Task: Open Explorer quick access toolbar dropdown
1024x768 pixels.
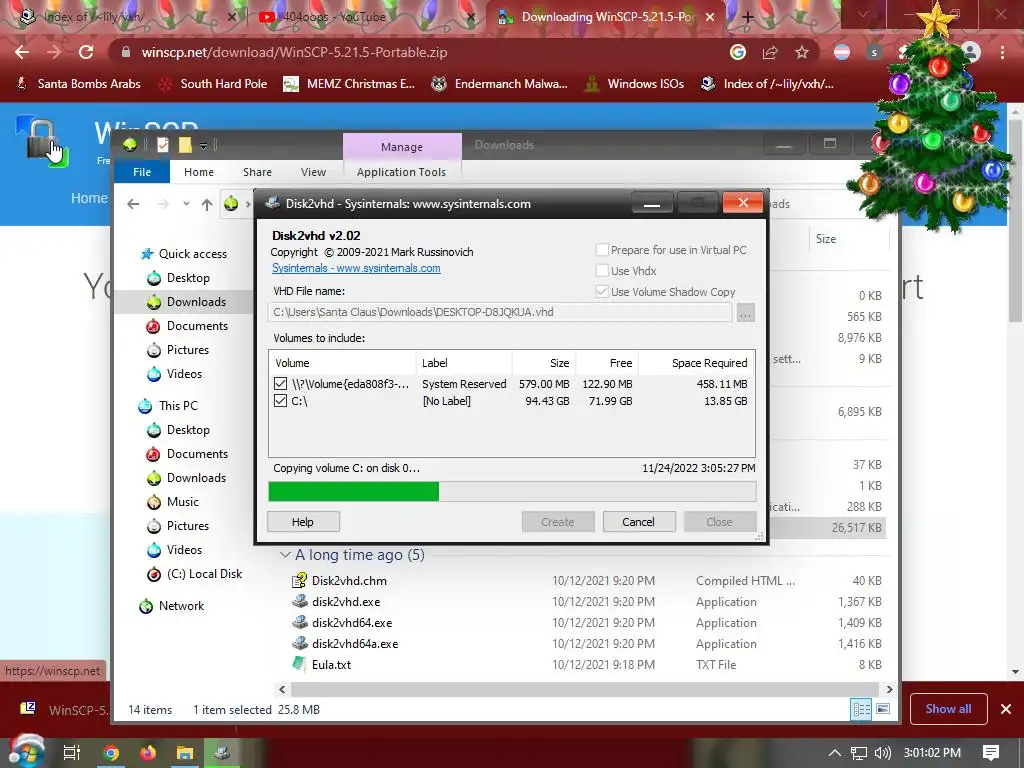Action: pos(203,146)
